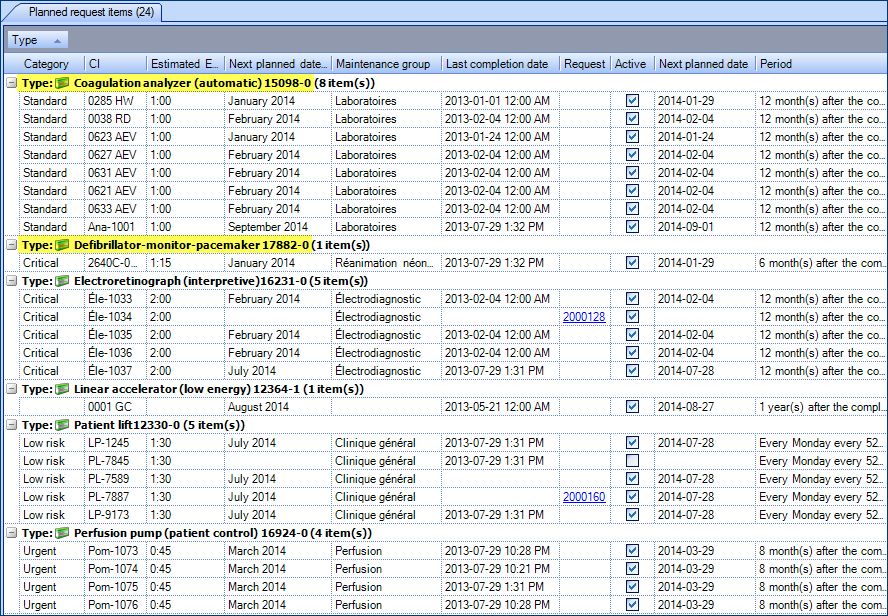The width and height of the screenshot is (888, 616).
Task: Click the 2014-08-27 next planned date cell
Action: 705,407
